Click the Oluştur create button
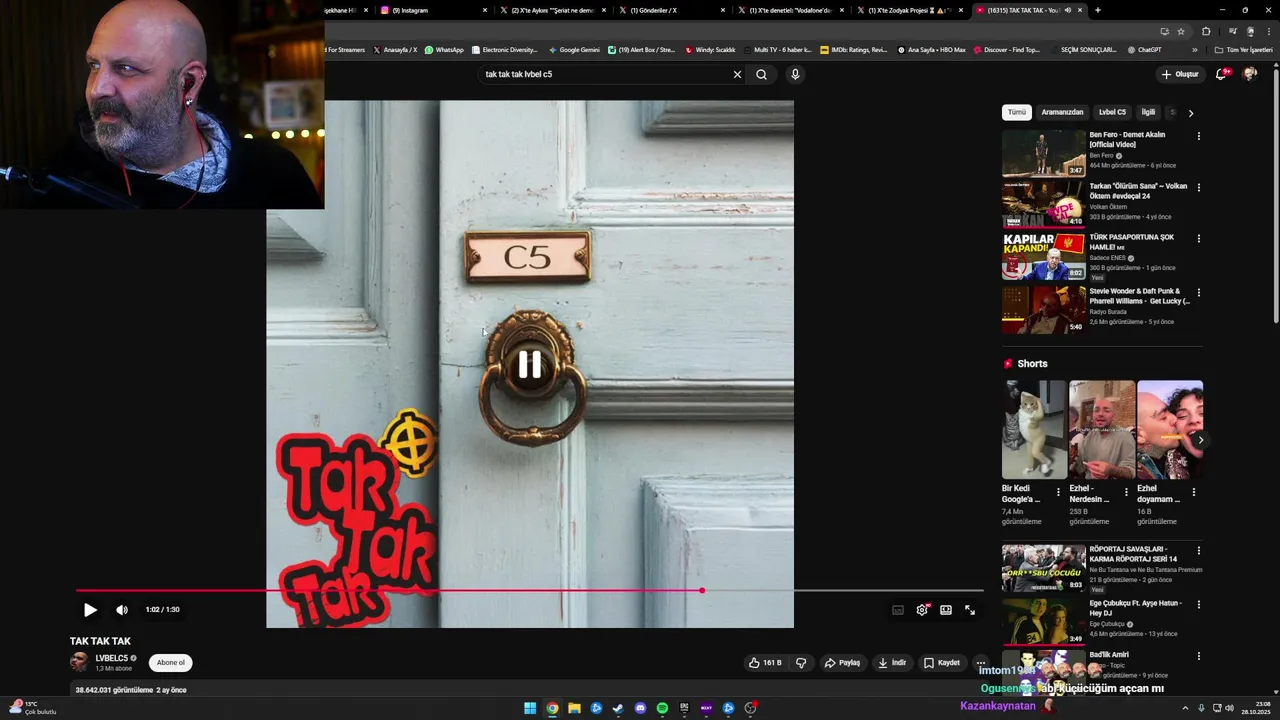This screenshot has height=720, width=1280. point(1180,74)
